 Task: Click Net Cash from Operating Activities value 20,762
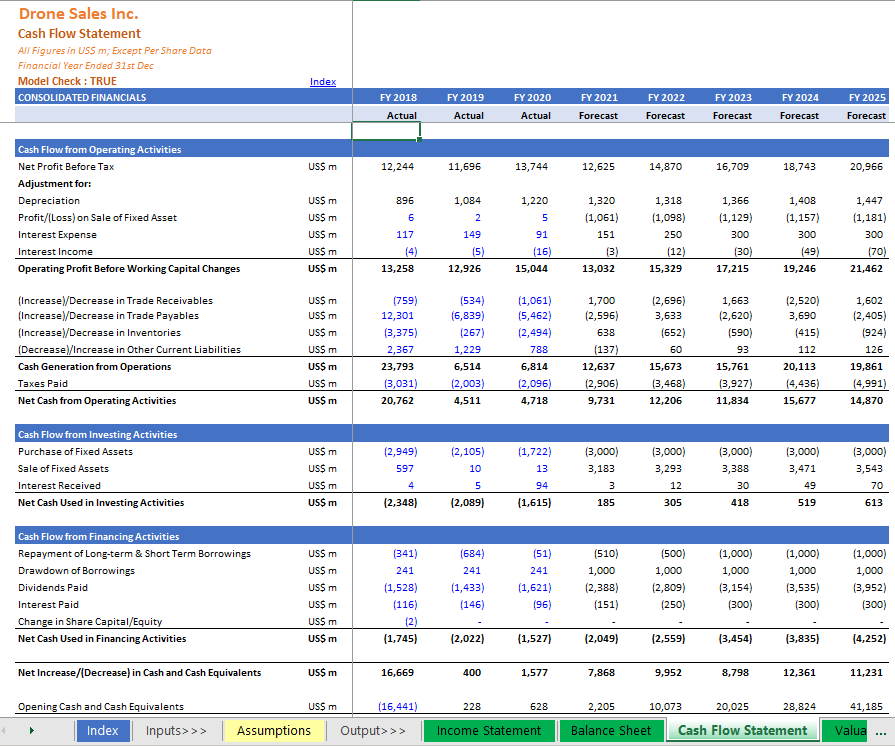[397, 401]
